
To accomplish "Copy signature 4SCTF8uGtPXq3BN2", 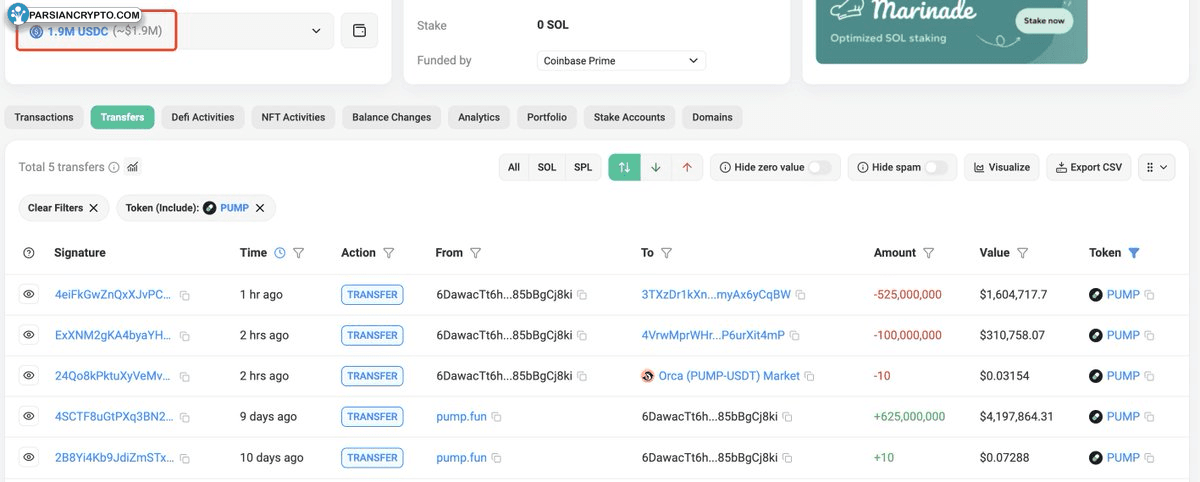I will point(185,417).
